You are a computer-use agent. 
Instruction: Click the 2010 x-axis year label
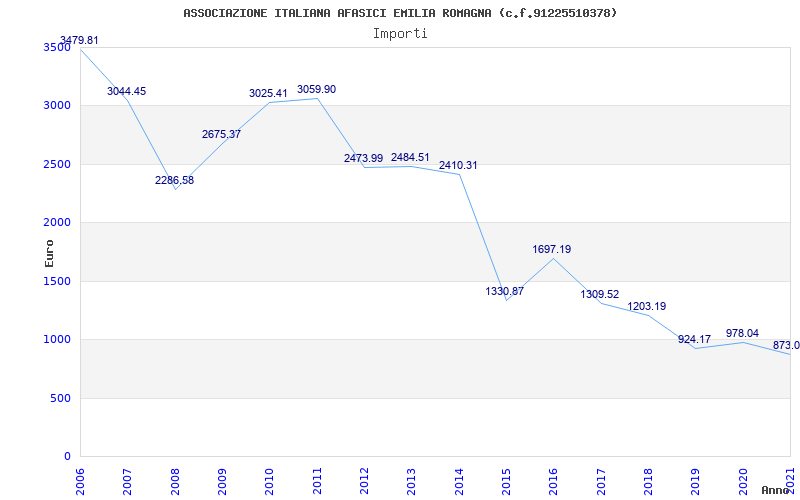click(269, 481)
